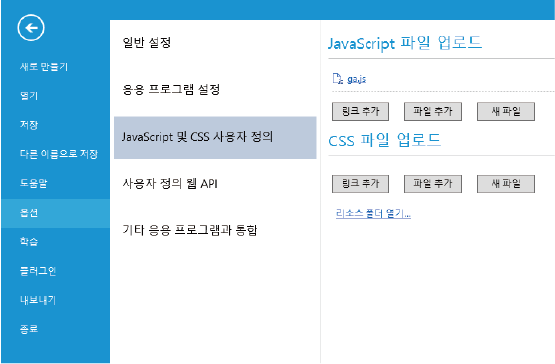Screen dimensions: 555x364
Task: Click 링크 추가 under JavaScript 파일 업로드
Action: [360, 112]
